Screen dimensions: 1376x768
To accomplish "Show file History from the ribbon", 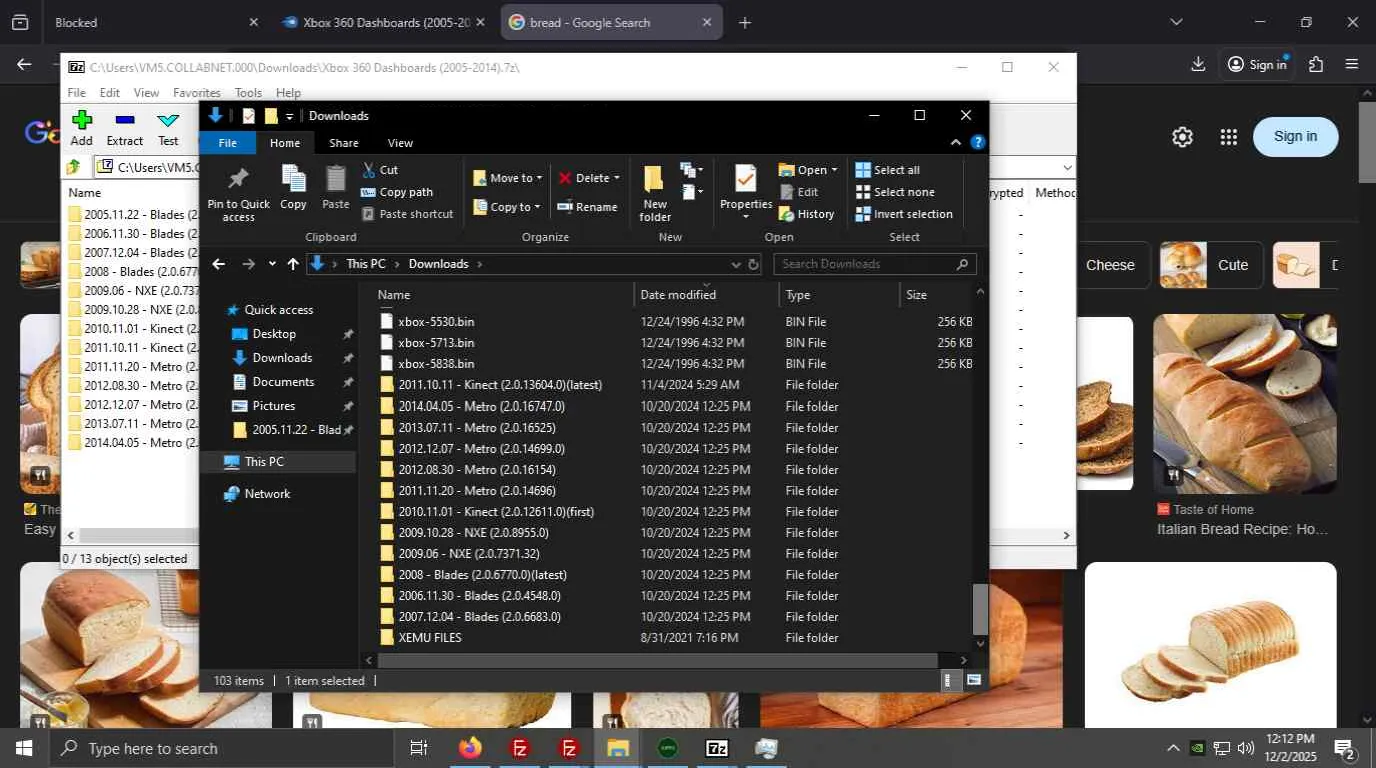I will 807,214.
